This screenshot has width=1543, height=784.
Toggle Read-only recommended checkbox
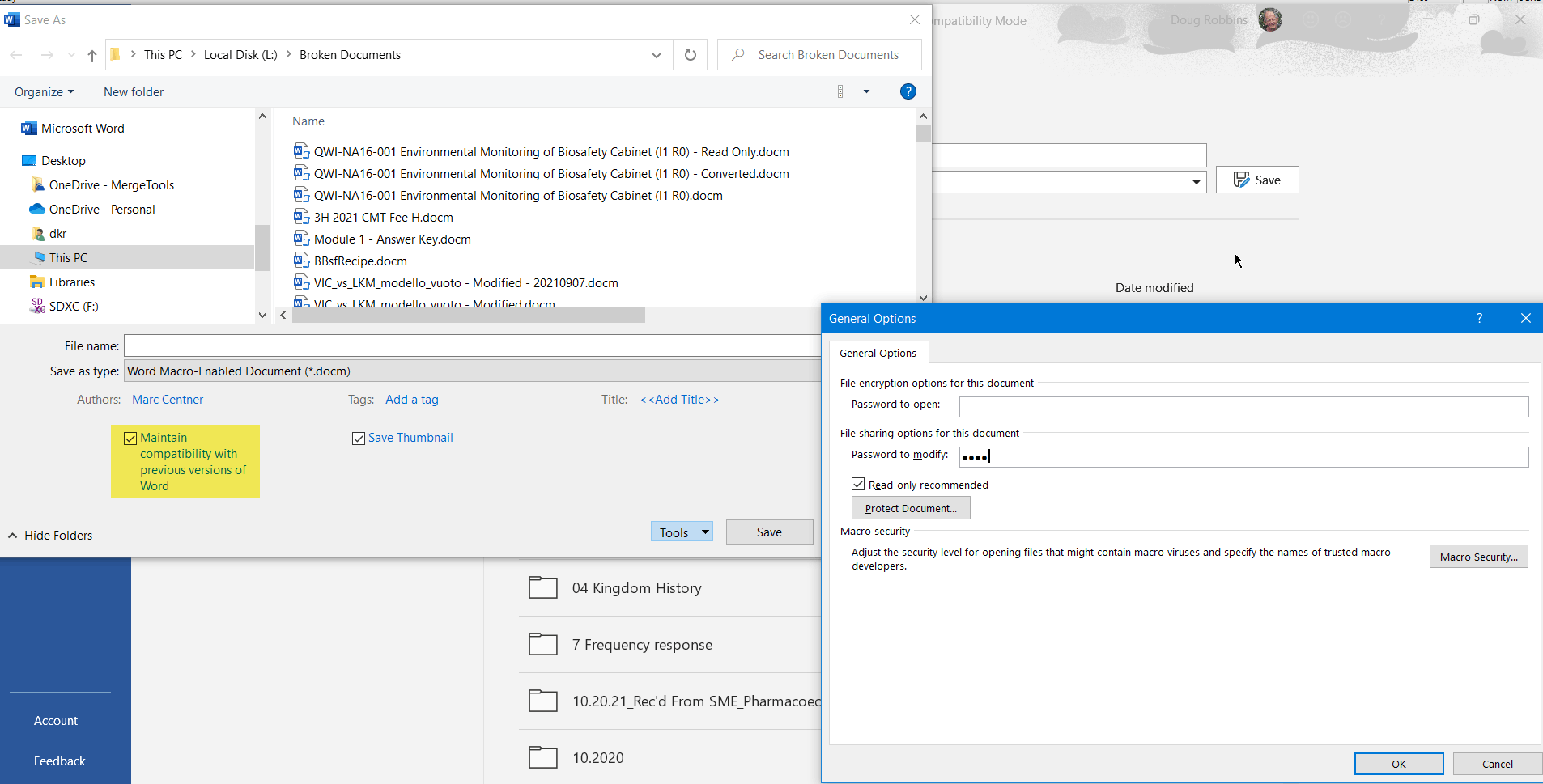tap(858, 485)
